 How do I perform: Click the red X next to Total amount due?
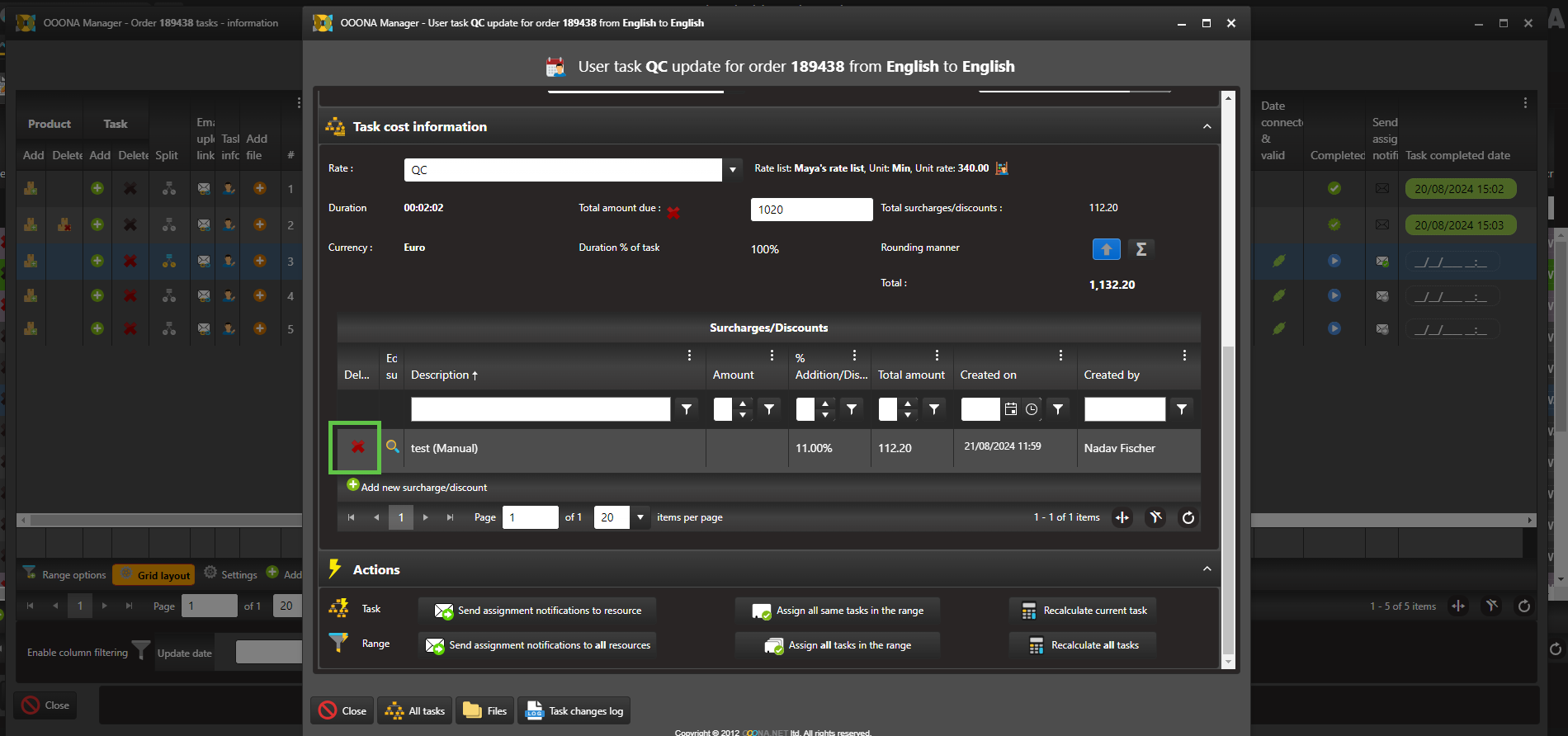tap(673, 213)
